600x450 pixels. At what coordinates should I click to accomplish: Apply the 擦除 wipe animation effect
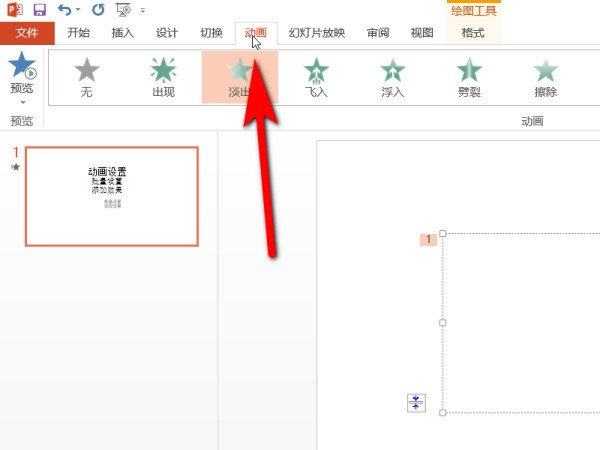(546, 78)
